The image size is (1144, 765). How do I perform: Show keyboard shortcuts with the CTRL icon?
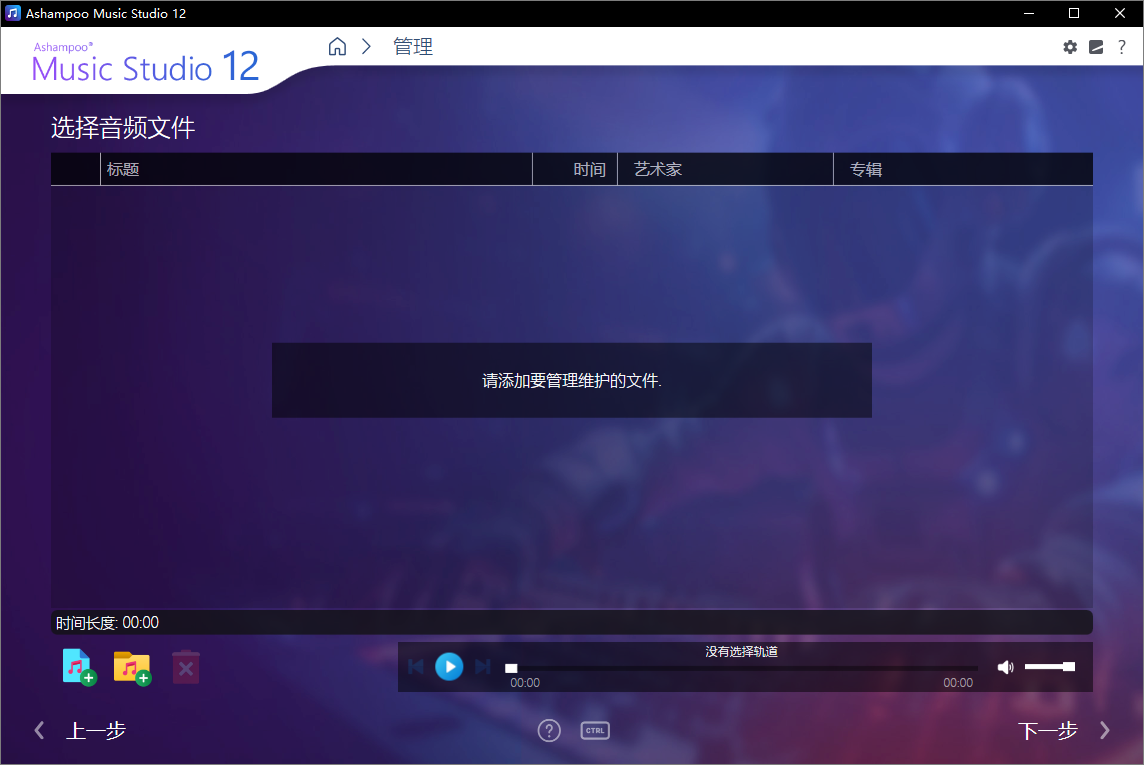click(595, 730)
